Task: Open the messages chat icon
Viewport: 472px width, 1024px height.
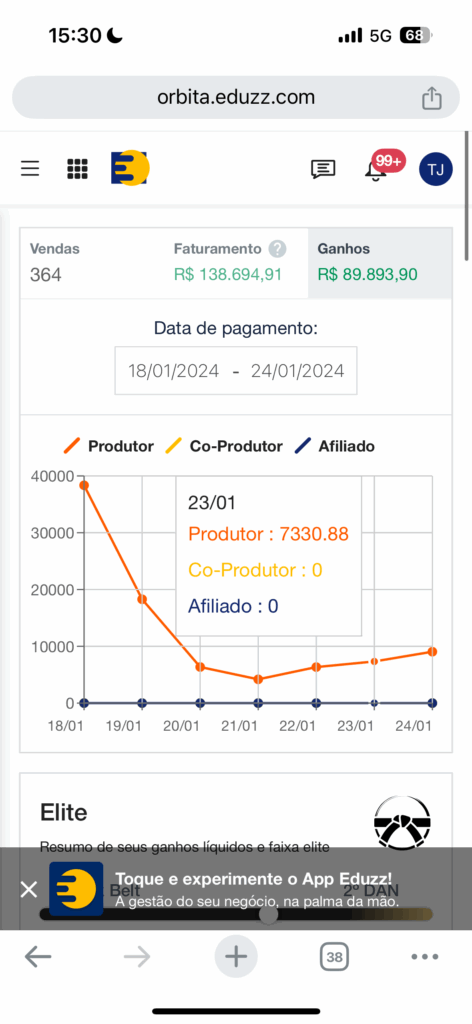Action: point(323,169)
